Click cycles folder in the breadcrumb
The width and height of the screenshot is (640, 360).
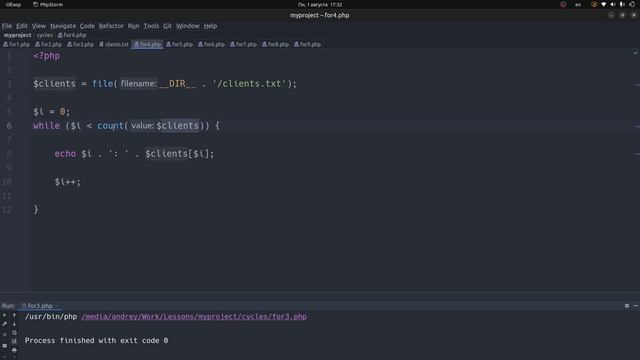pyautogui.click(x=45, y=35)
